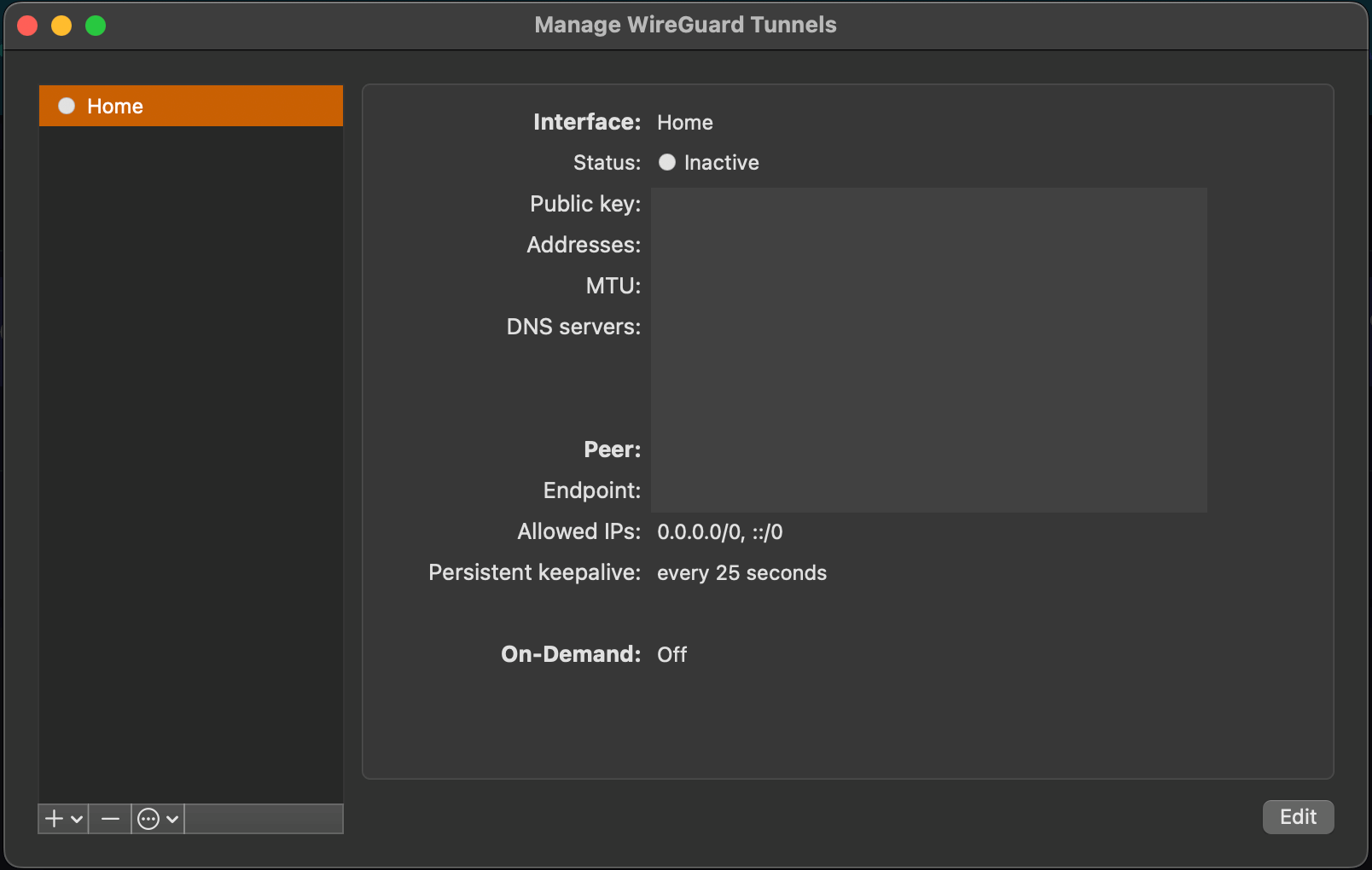Viewport: 1372px width, 870px height.
Task: Maximize the window with green button
Action: pyautogui.click(x=96, y=26)
